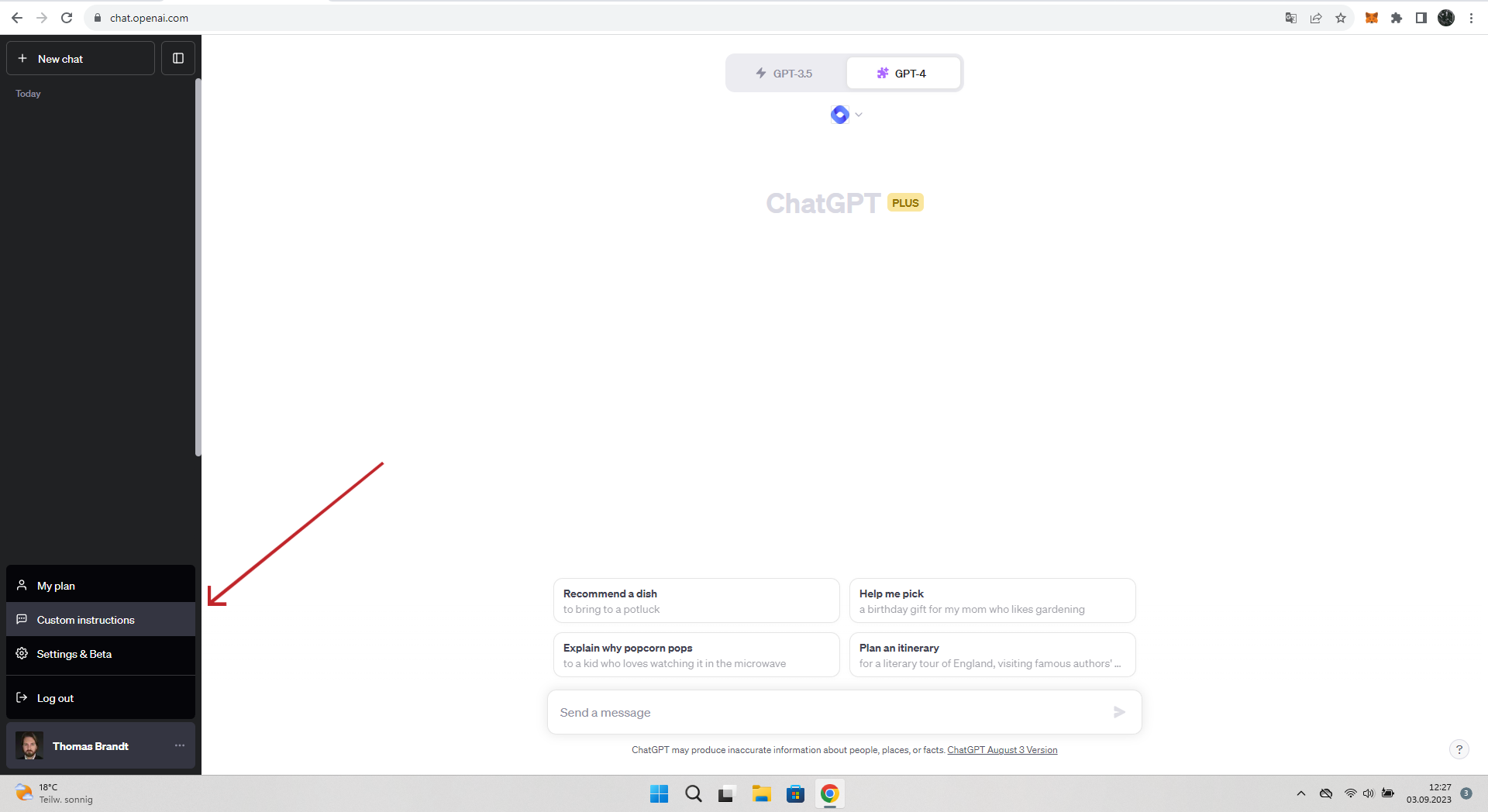Click the Thomas Brandt profile avatar
The width and height of the screenshot is (1488, 812).
point(29,745)
